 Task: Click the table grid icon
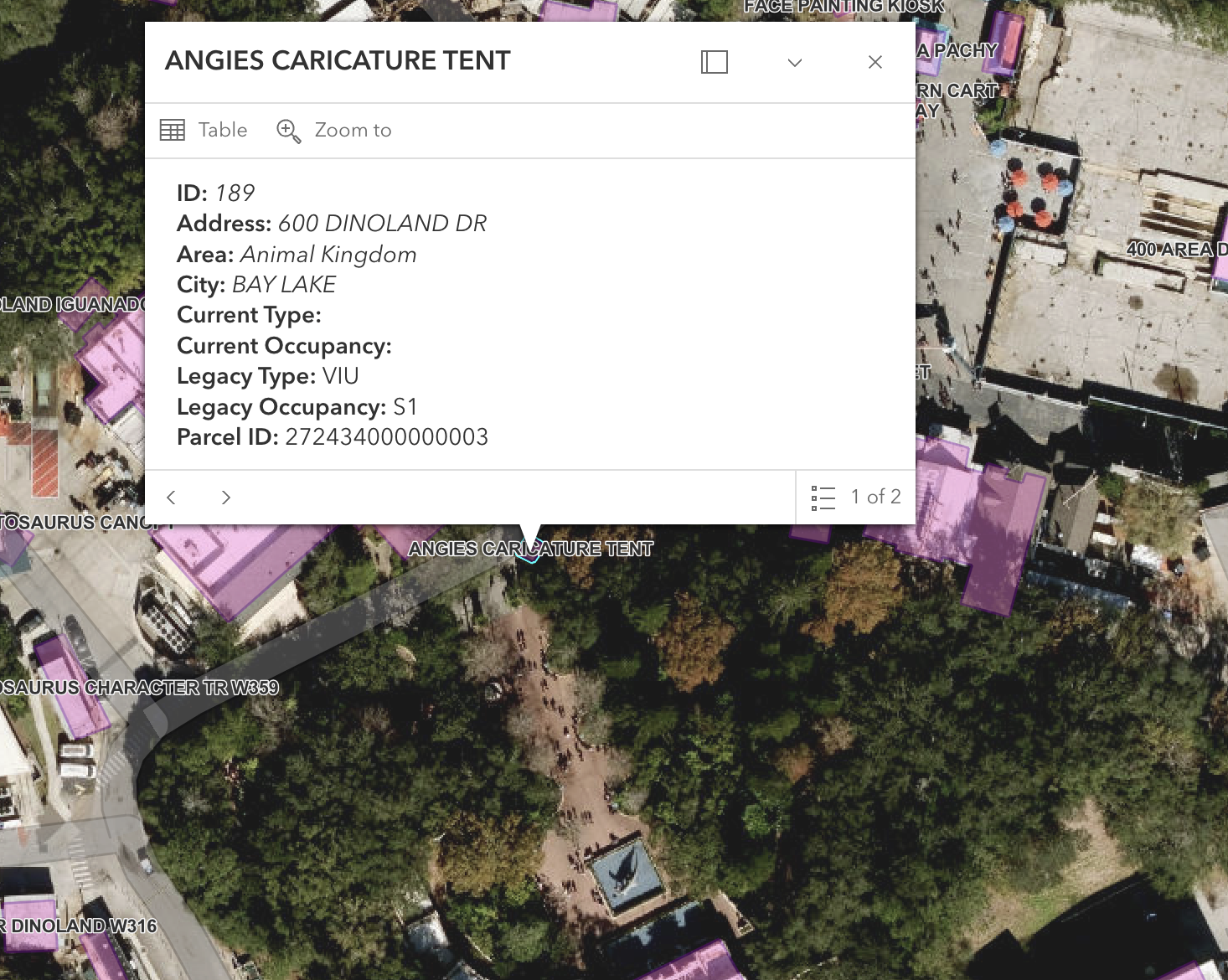(x=173, y=130)
